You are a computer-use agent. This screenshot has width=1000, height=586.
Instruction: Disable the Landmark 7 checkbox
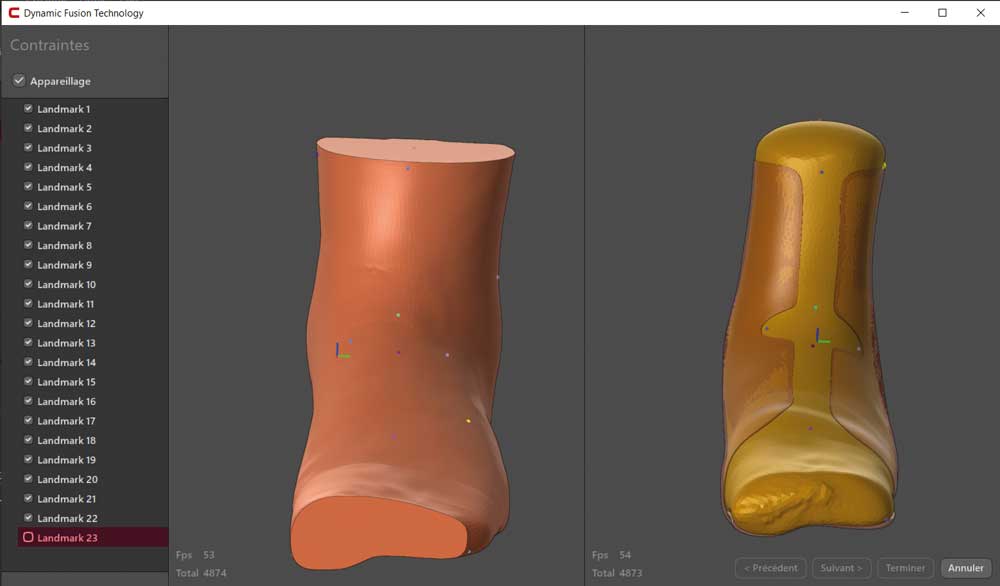click(28, 226)
